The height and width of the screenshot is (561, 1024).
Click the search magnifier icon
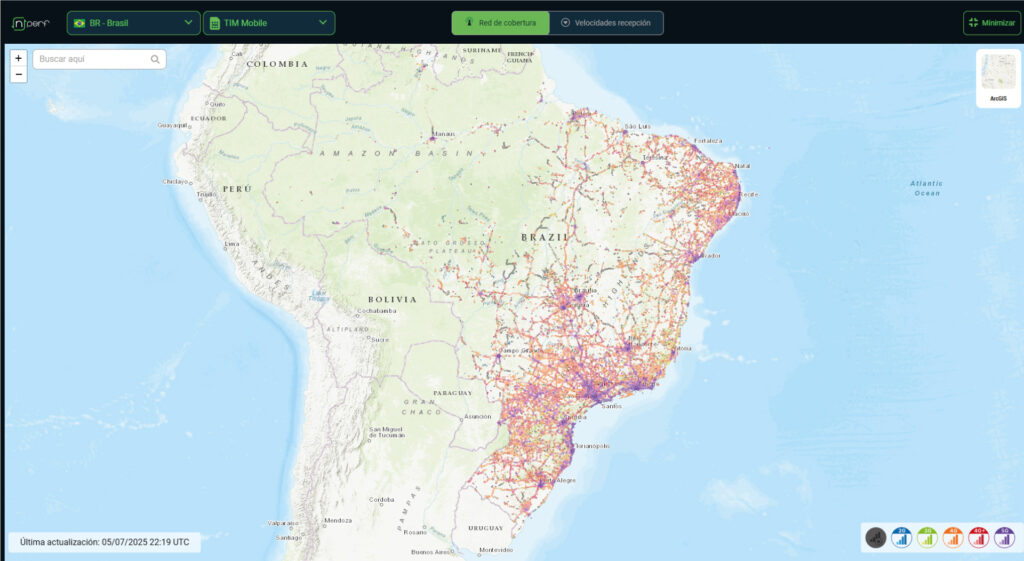(155, 59)
